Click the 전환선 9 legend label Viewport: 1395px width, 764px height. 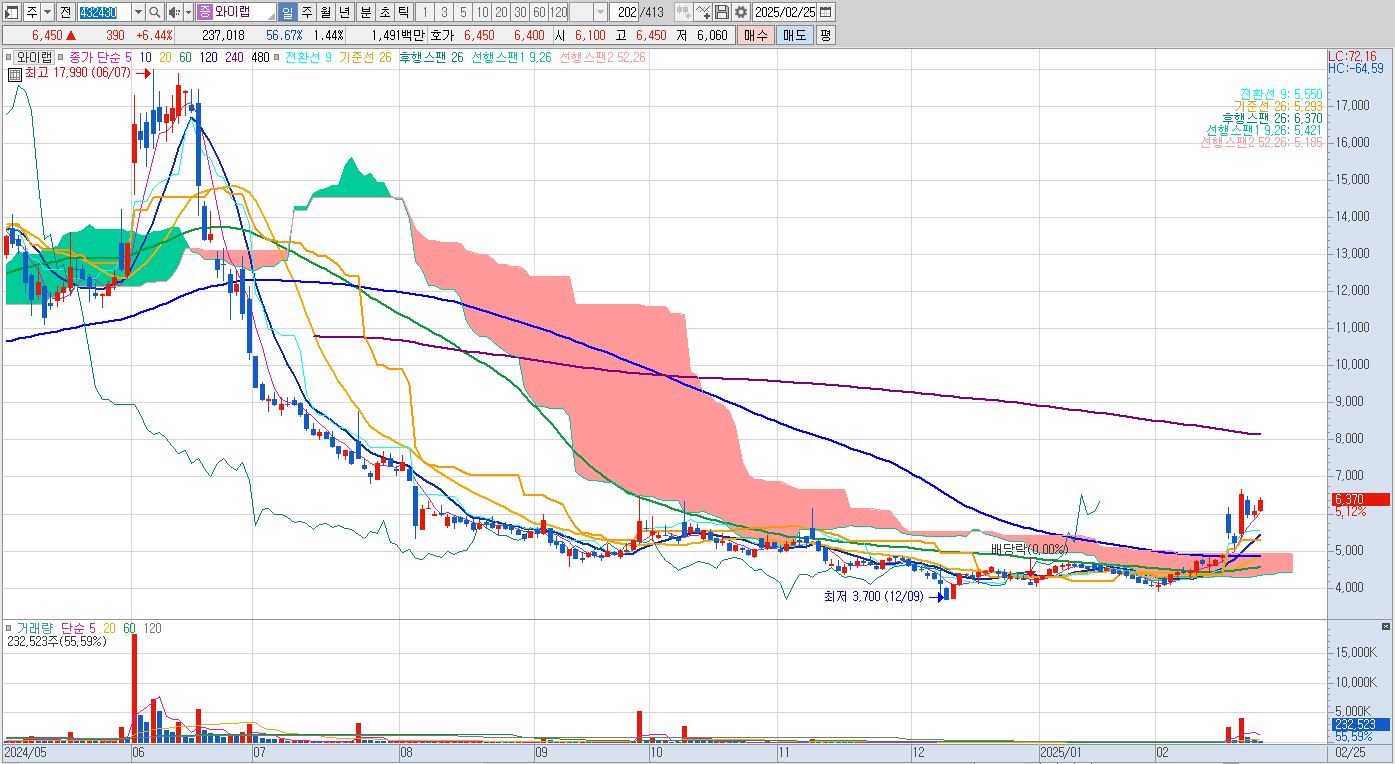(x=308, y=57)
